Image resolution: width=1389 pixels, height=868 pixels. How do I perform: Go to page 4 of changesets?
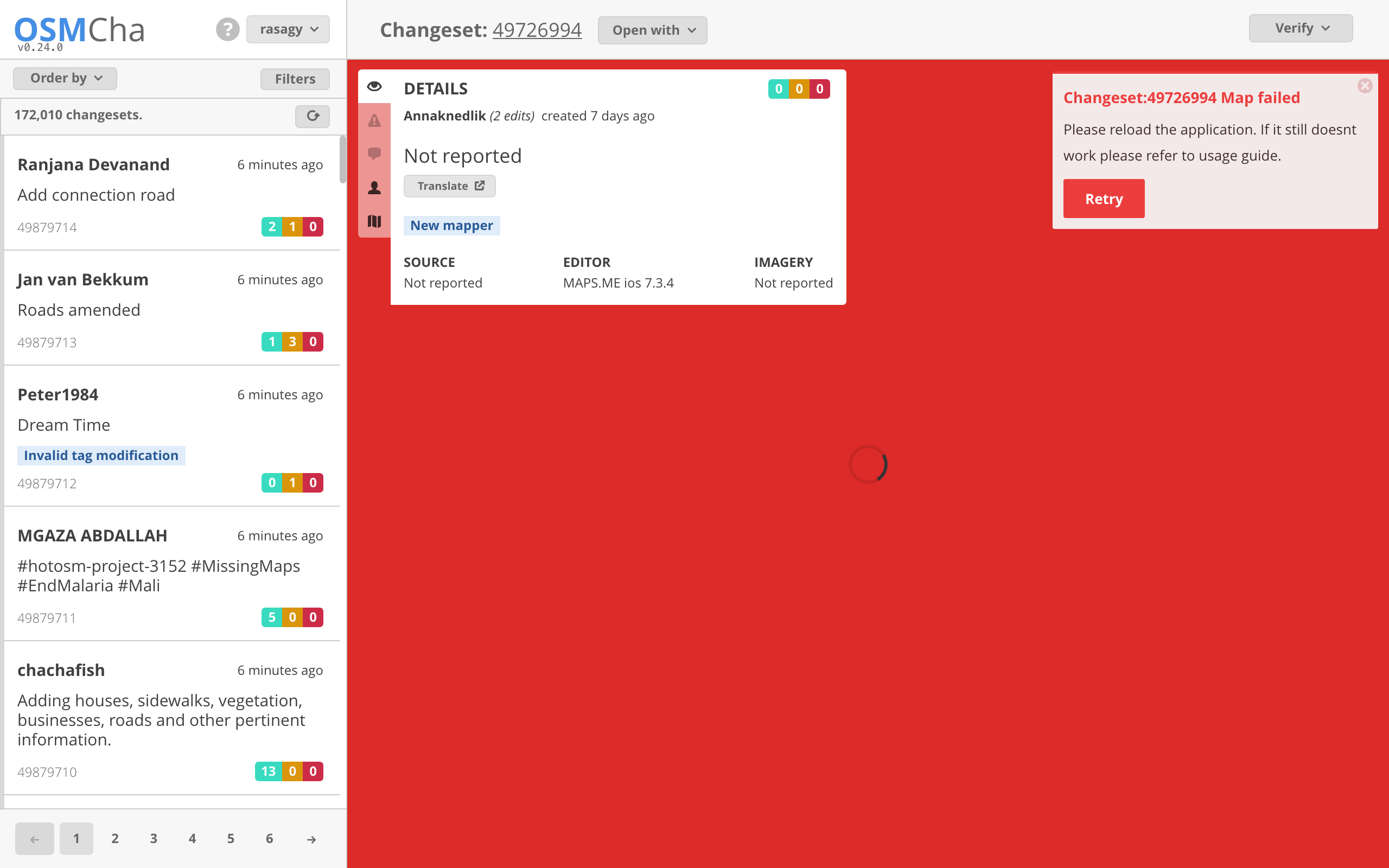192,839
